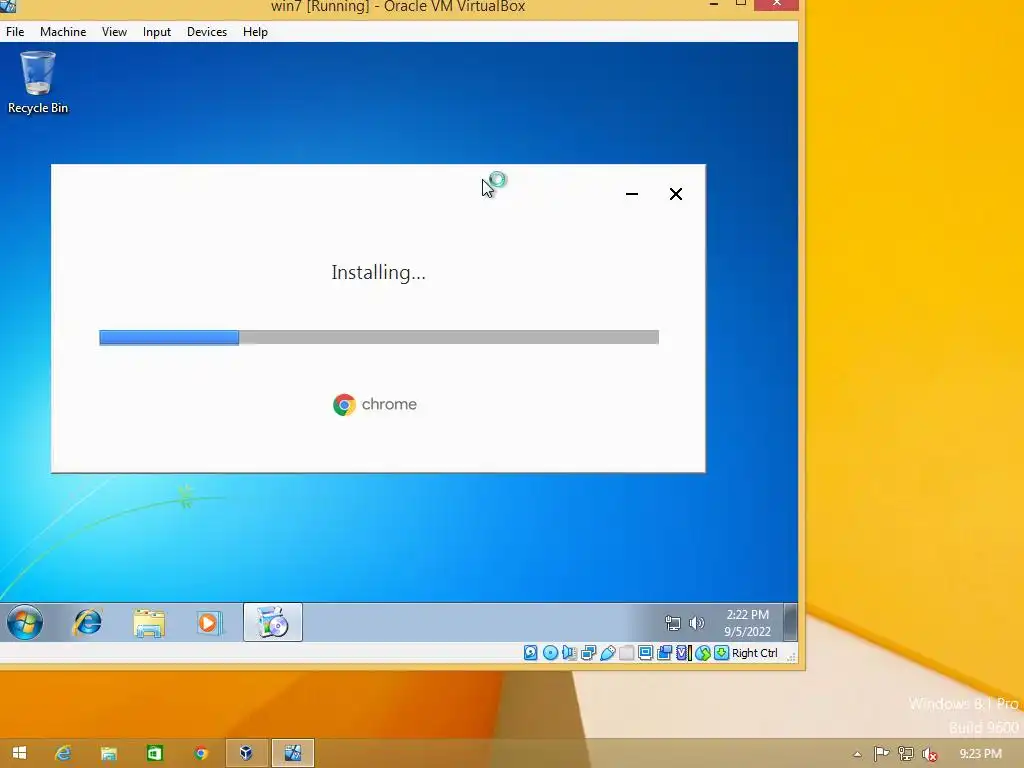Click the Win7 volume speaker icon
The width and height of the screenshot is (1024, 768).
pyautogui.click(x=696, y=623)
